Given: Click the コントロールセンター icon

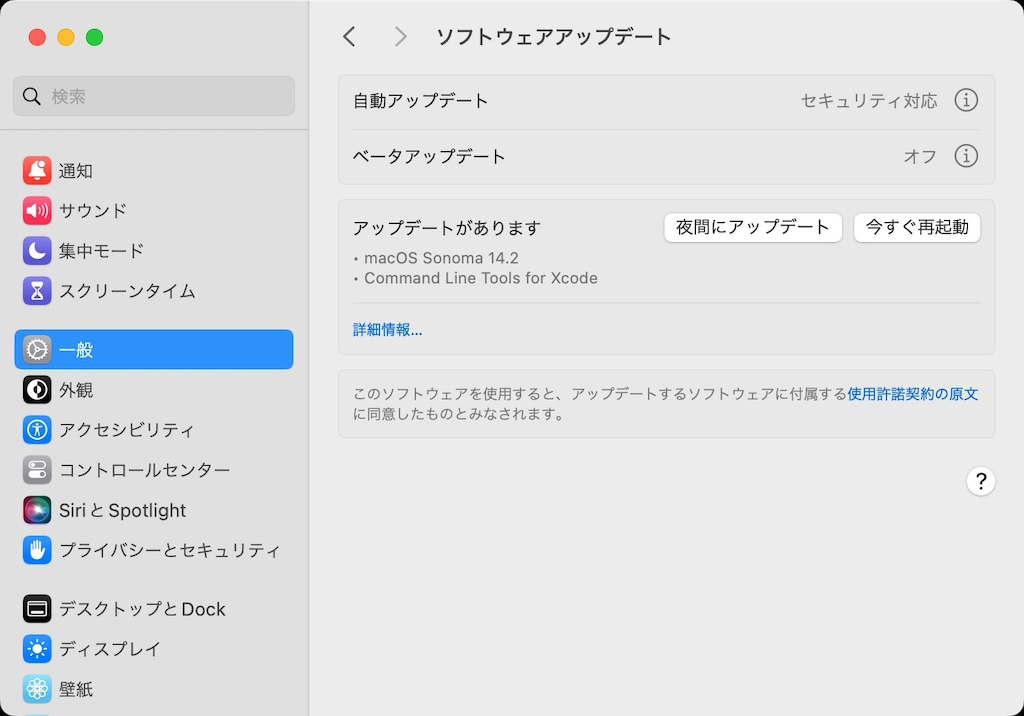Looking at the screenshot, I should 37,470.
